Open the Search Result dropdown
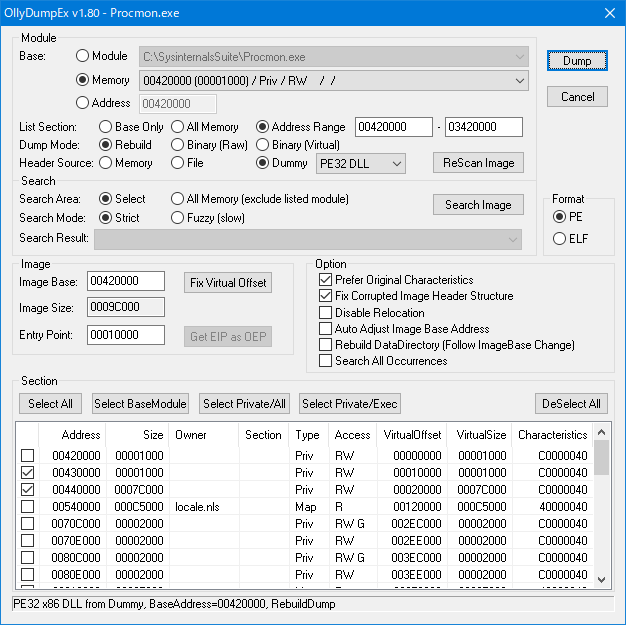The width and height of the screenshot is (626, 625). [308, 239]
